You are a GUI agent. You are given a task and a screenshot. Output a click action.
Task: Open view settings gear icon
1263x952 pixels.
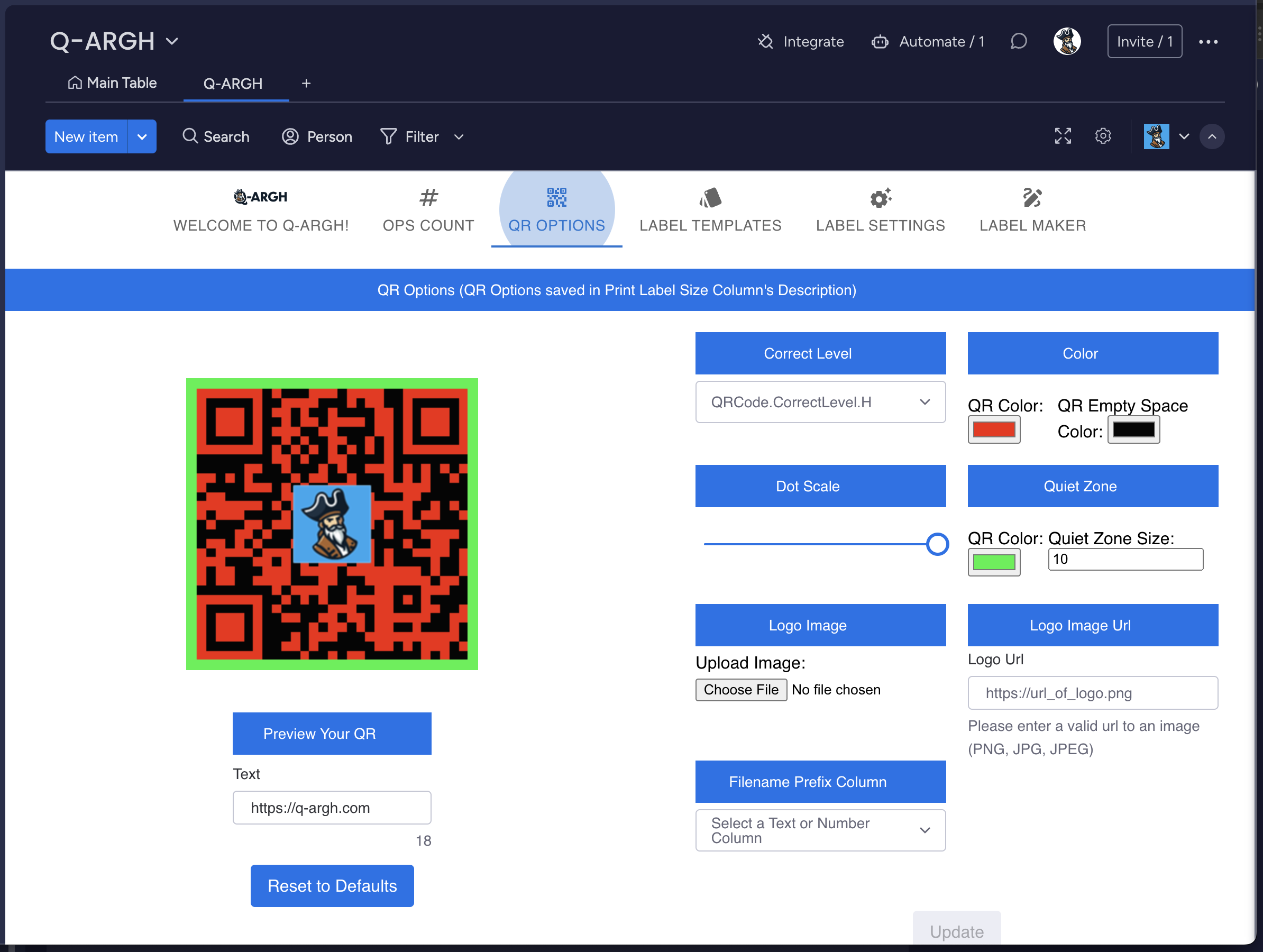click(1103, 136)
